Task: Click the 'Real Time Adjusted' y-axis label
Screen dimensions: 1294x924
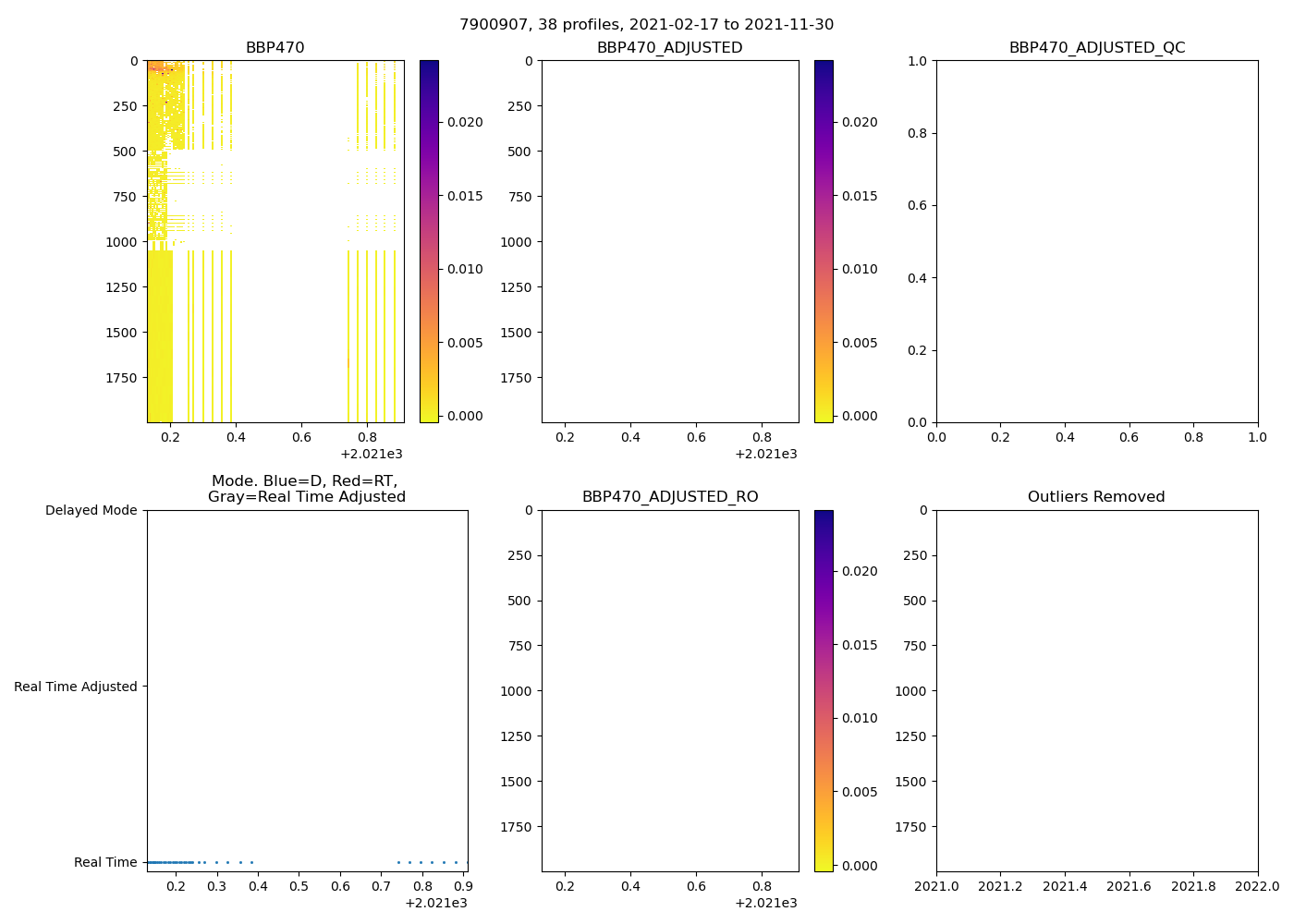Action: point(76,687)
